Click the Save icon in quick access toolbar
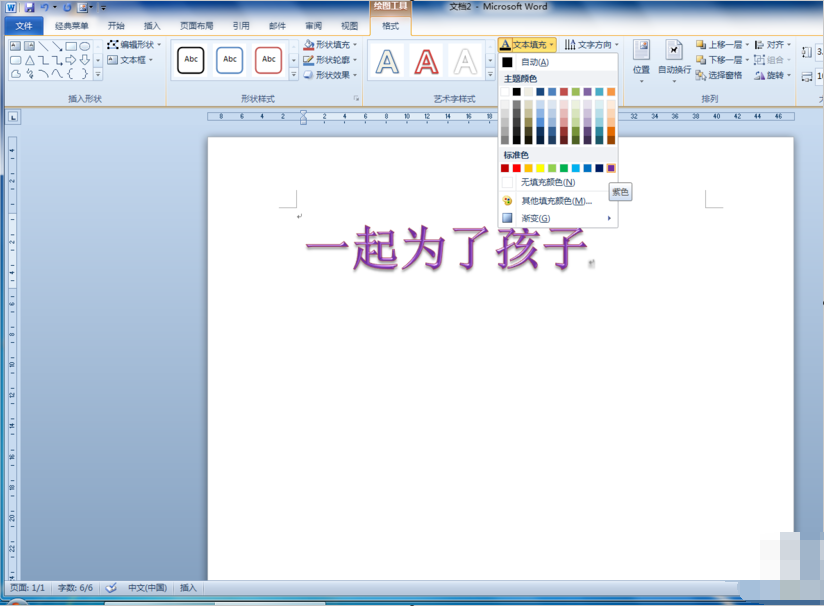The width and height of the screenshot is (824, 606). click(29, 7)
